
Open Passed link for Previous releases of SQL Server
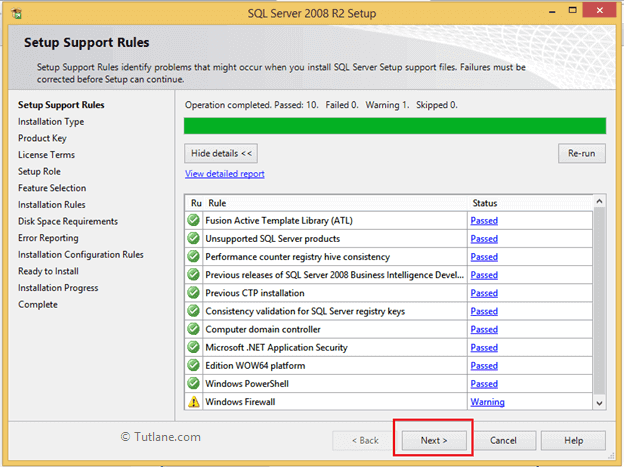pos(484,275)
